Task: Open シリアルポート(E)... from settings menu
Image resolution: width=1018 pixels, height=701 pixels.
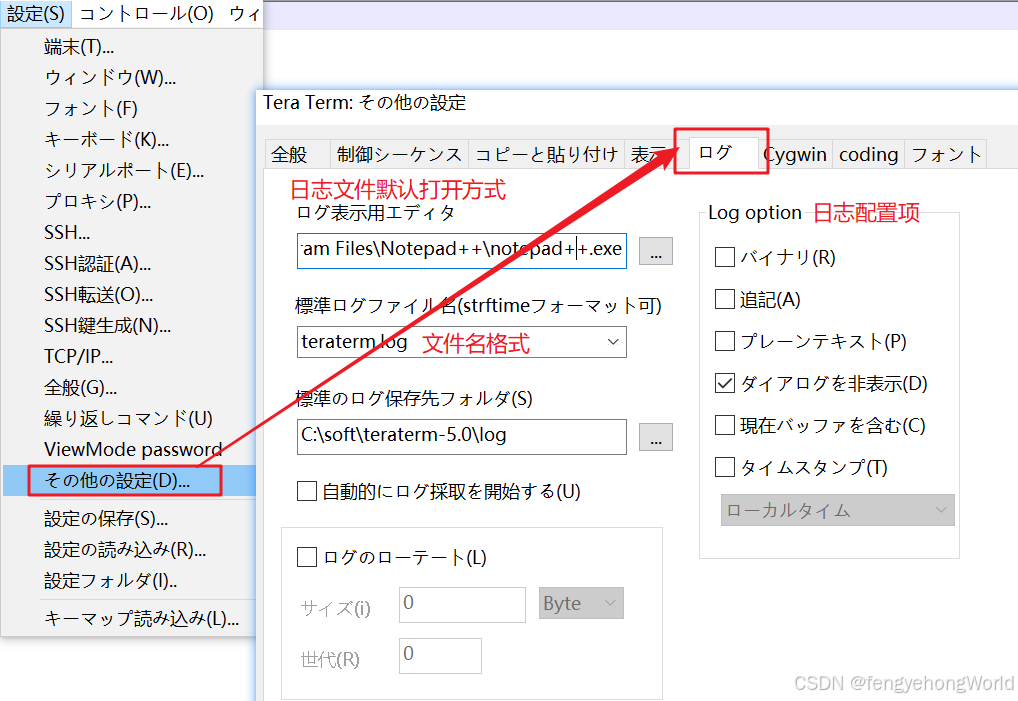Action: coord(124,171)
